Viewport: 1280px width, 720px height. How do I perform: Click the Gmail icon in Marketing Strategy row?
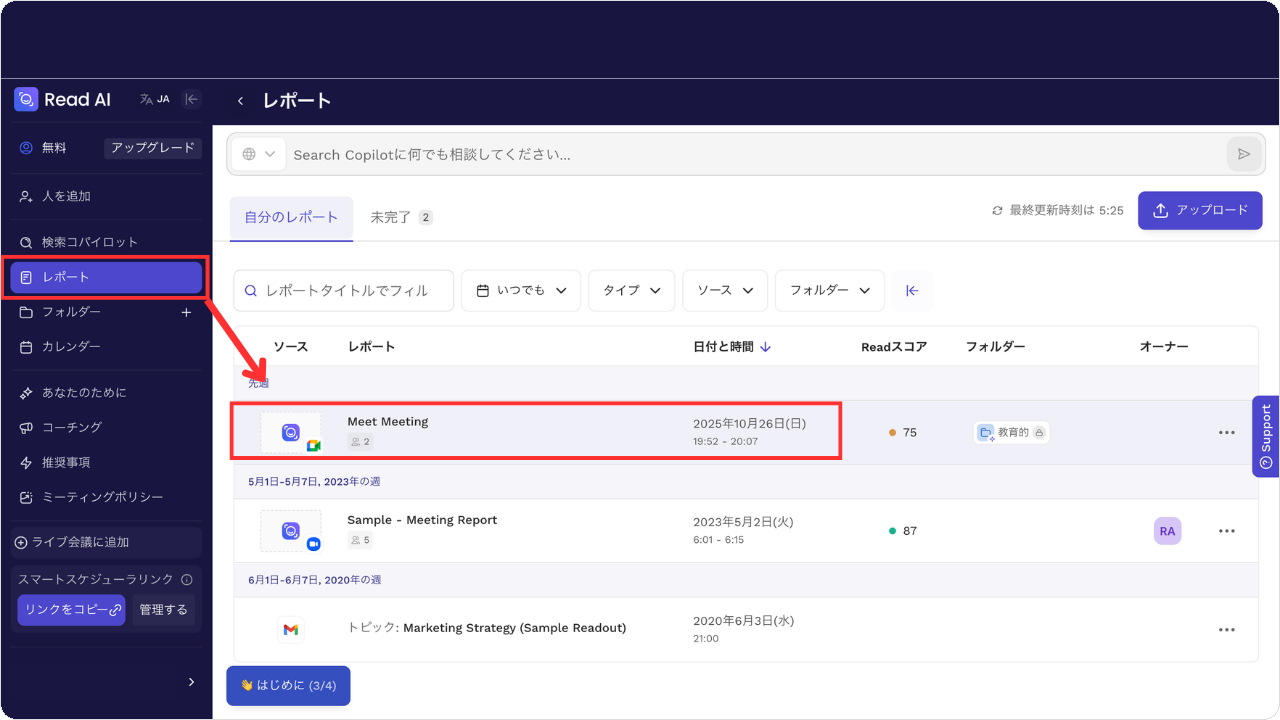pos(290,629)
